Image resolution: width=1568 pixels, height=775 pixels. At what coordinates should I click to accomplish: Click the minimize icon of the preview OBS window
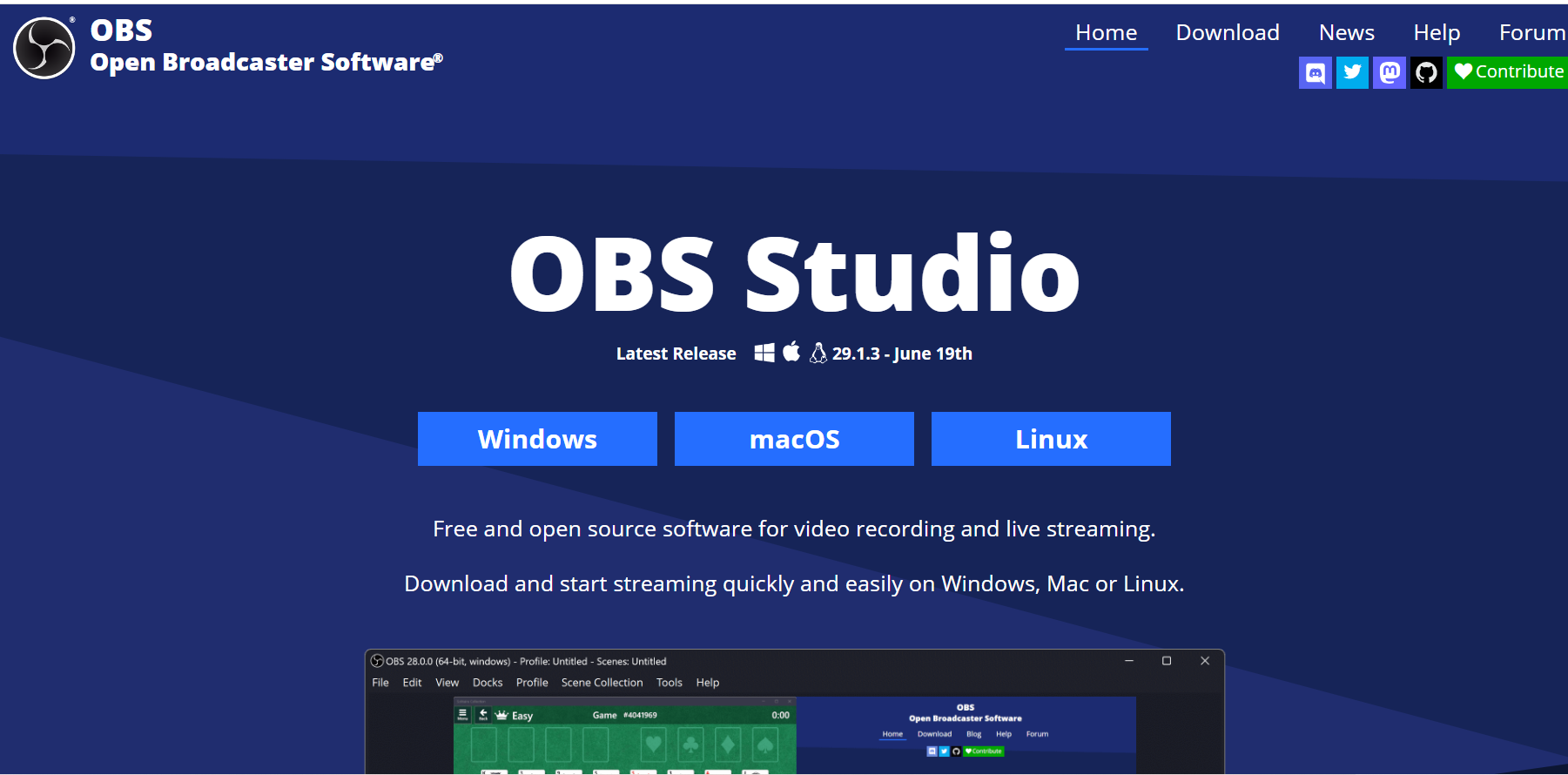coord(1129,661)
